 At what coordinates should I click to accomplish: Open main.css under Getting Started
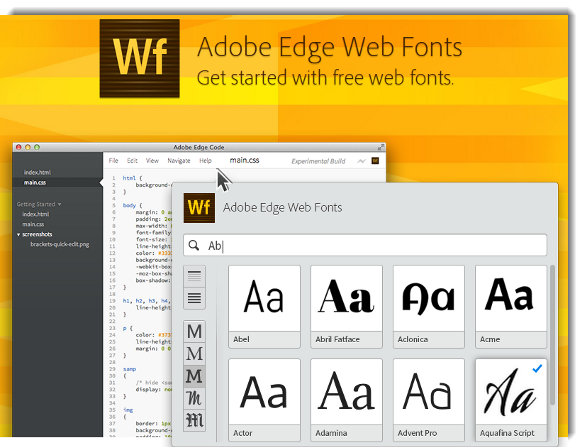pyautogui.click(x=33, y=224)
